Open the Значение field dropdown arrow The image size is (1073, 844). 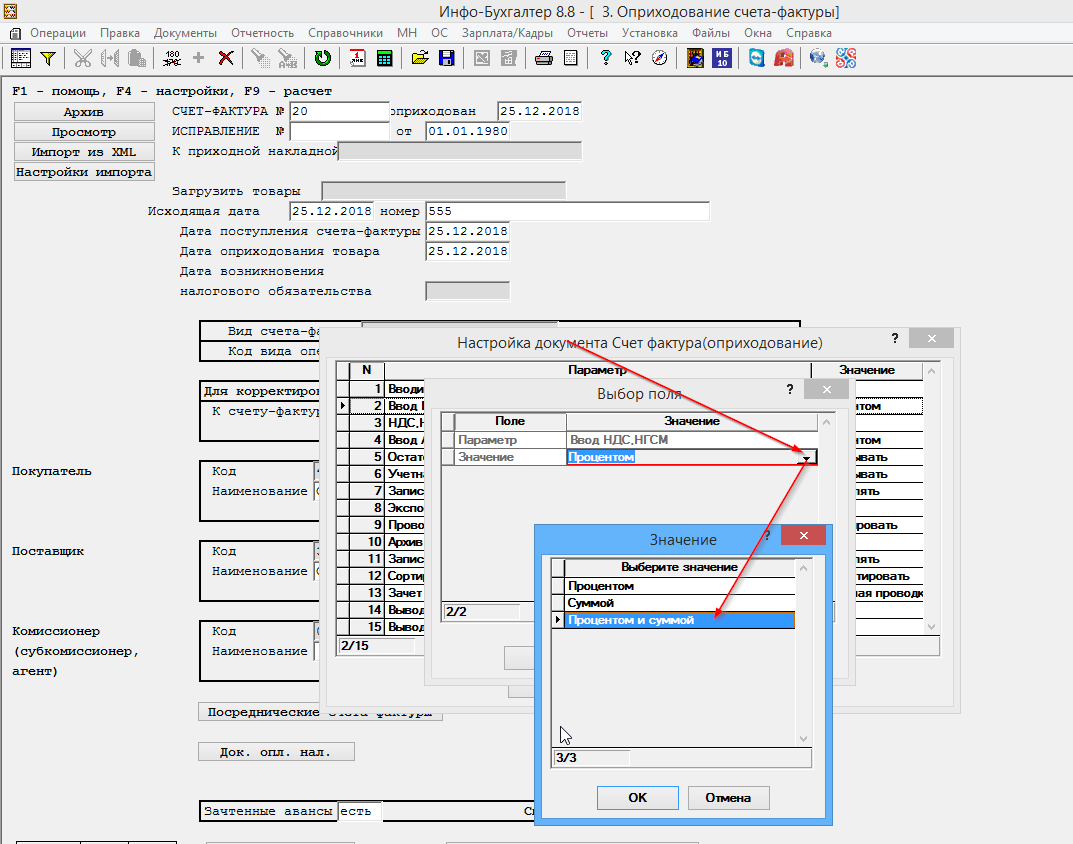[807, 458]
